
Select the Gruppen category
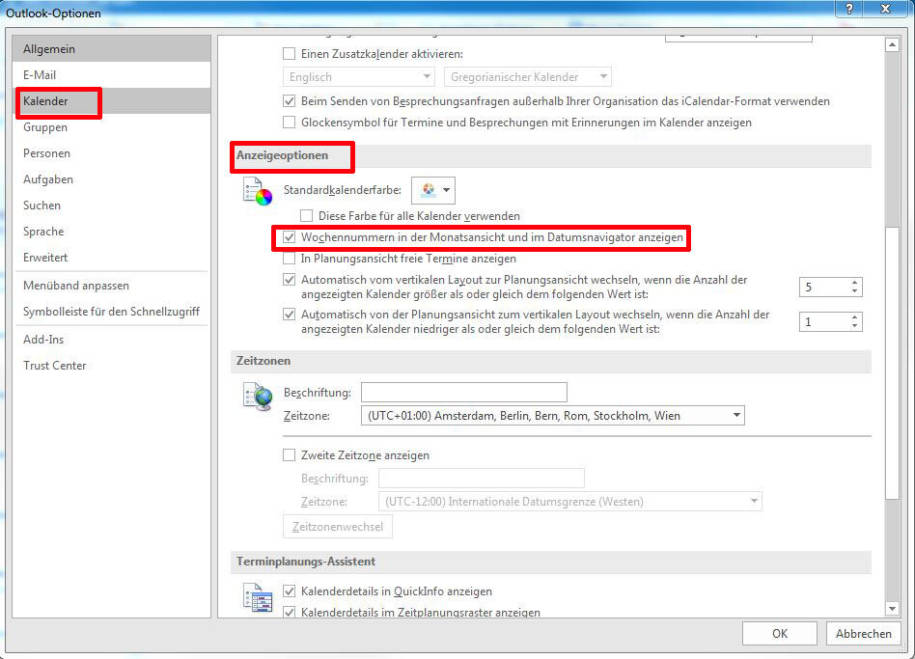tap(111, 127)
